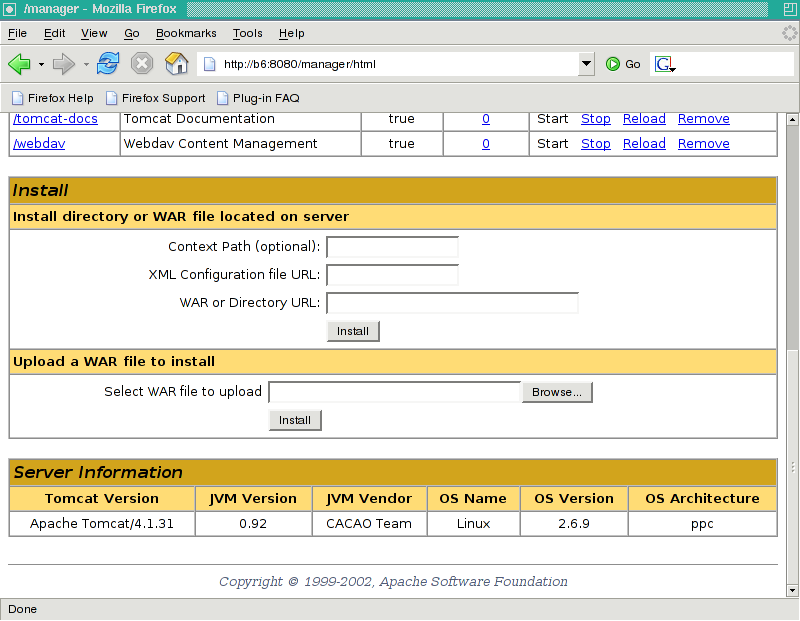800x621 pixels.
Task: Click the vertical scrollbar up arrow
Action: pyautogui.click(x=792, y=119)
